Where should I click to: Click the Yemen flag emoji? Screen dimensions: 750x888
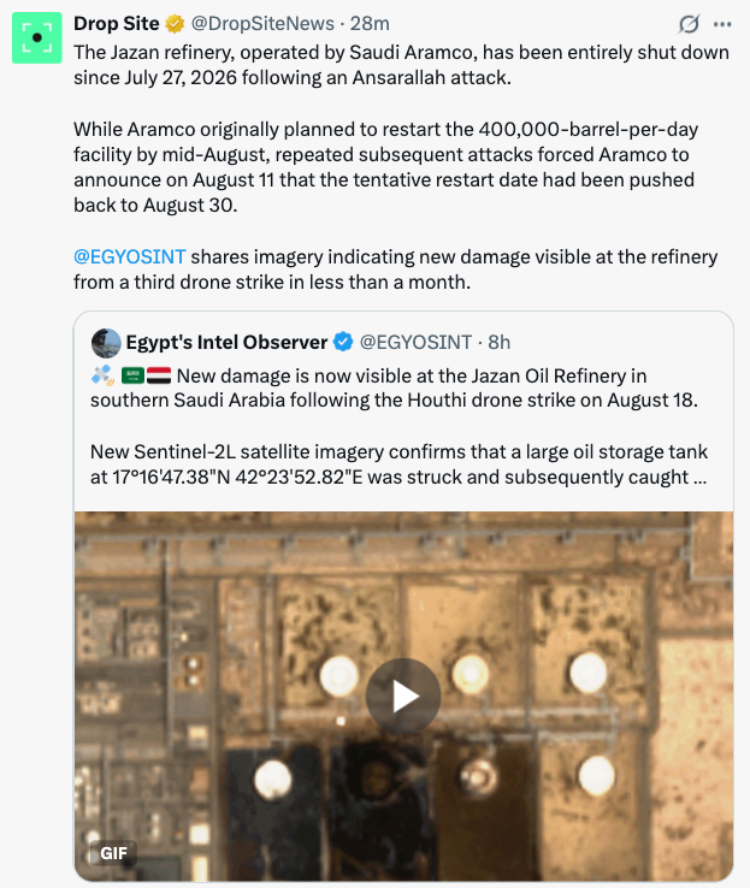[159, 375]
